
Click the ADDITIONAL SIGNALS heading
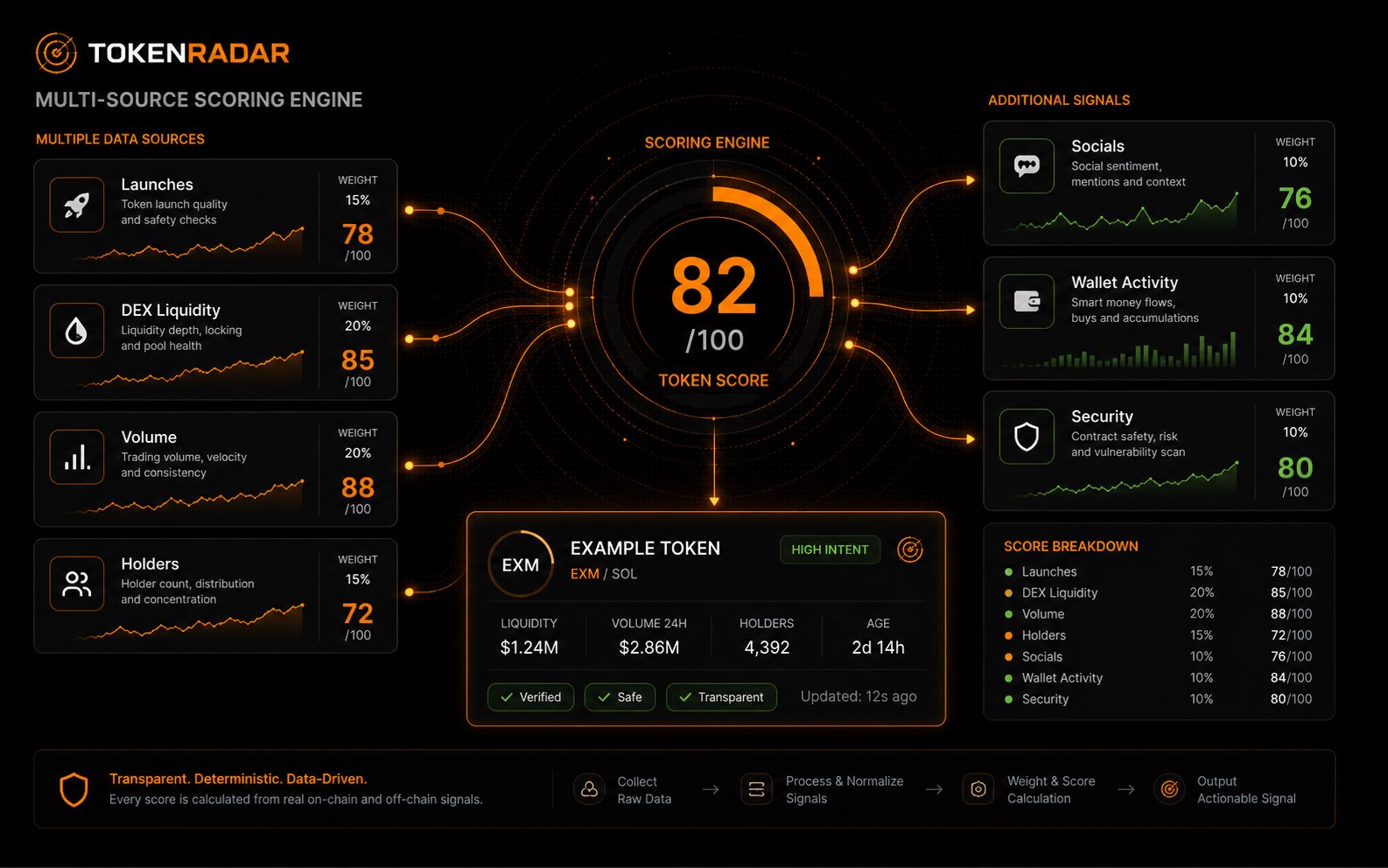[x=1059, y=101]
